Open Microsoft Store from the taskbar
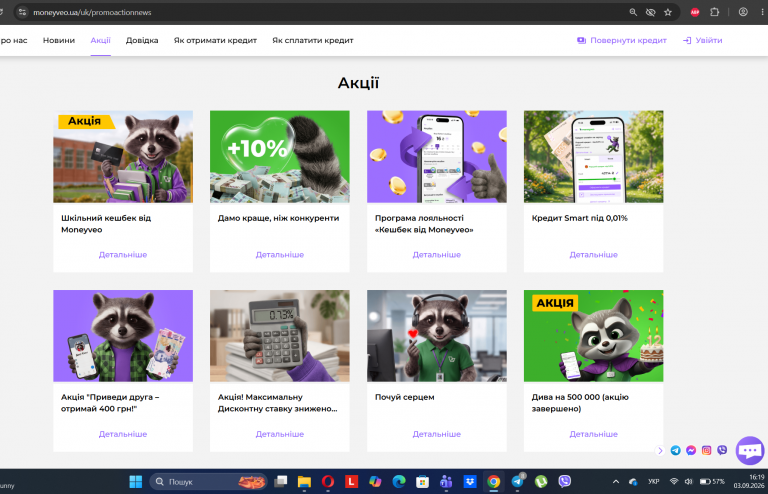The image size is (768, 494). pyautogui.click(x=422, y=482)
